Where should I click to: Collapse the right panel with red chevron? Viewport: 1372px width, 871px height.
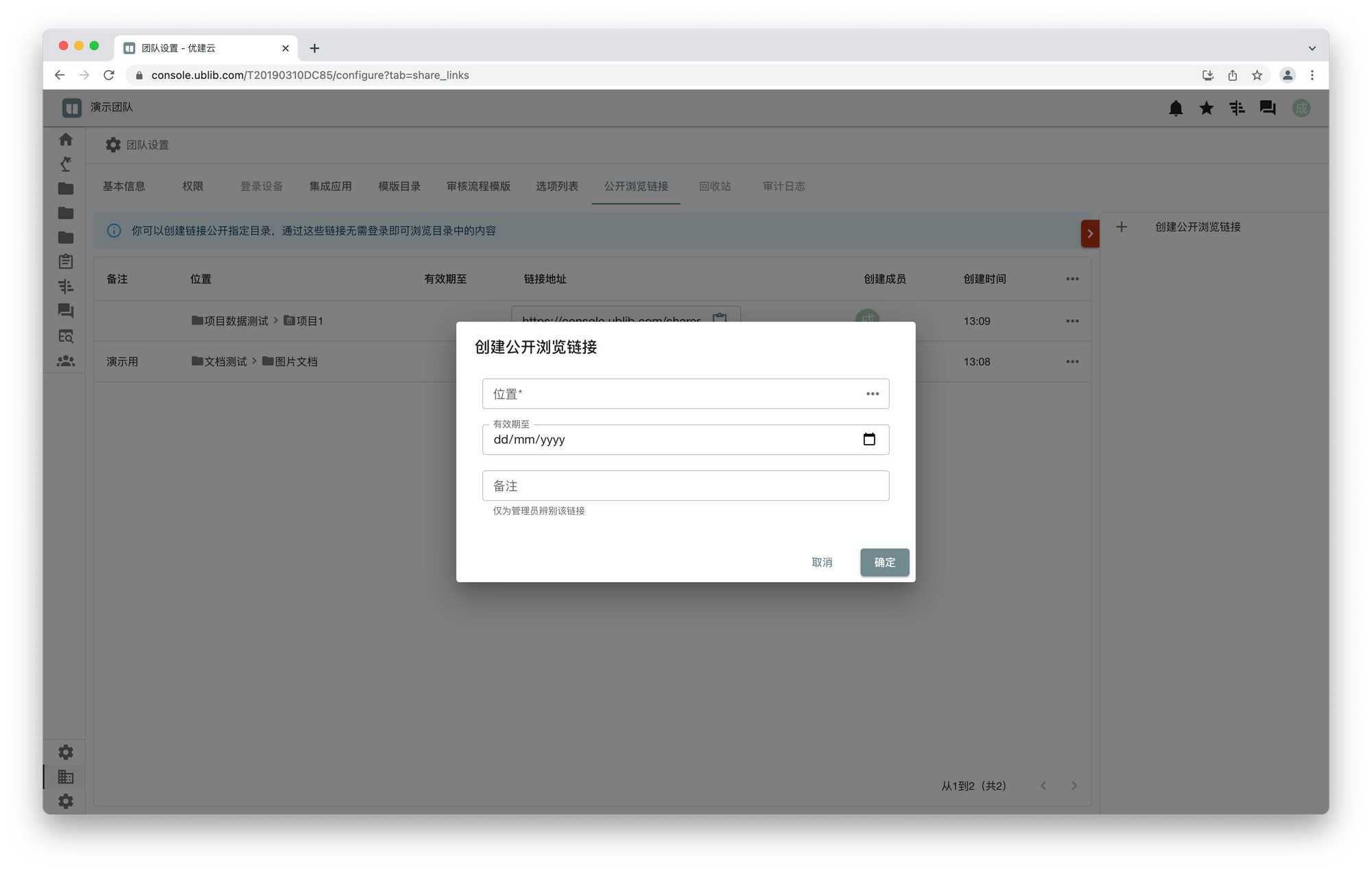click(1089, 233)
